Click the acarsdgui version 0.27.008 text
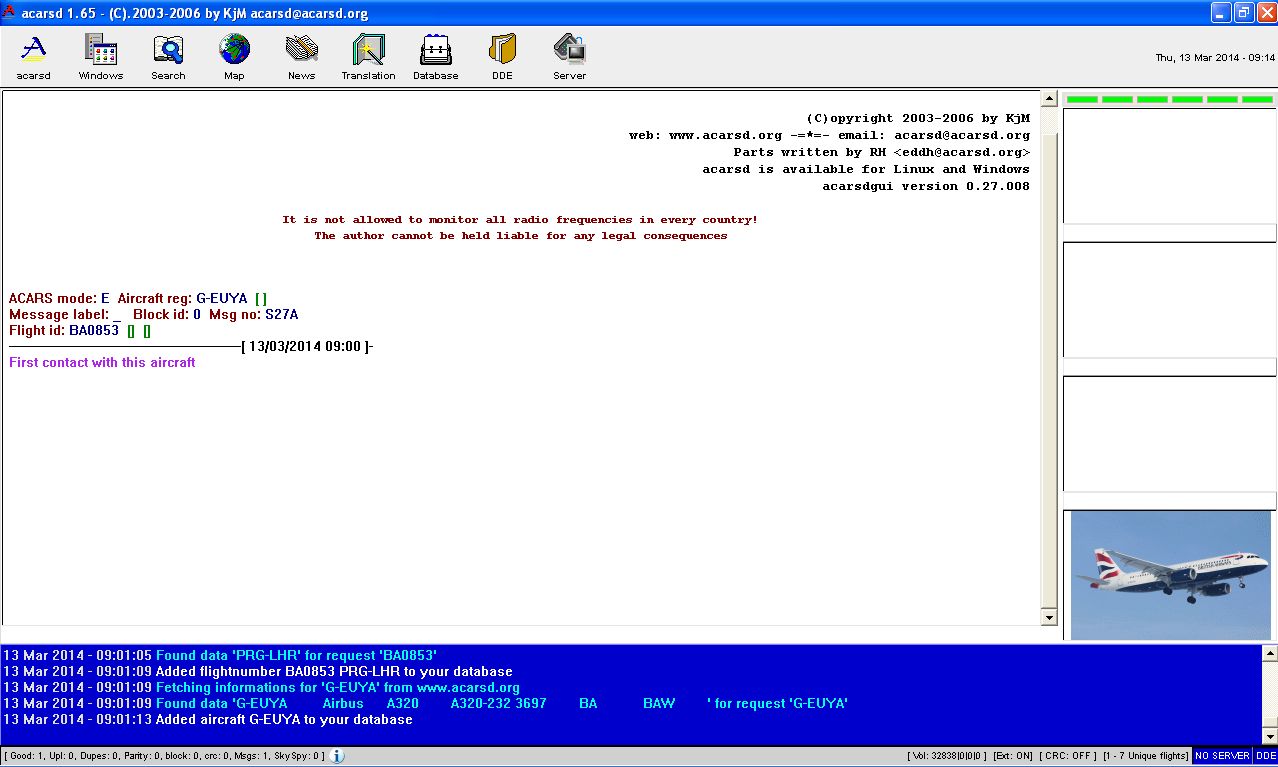1278x767 pixels. (x=926, y=186)
